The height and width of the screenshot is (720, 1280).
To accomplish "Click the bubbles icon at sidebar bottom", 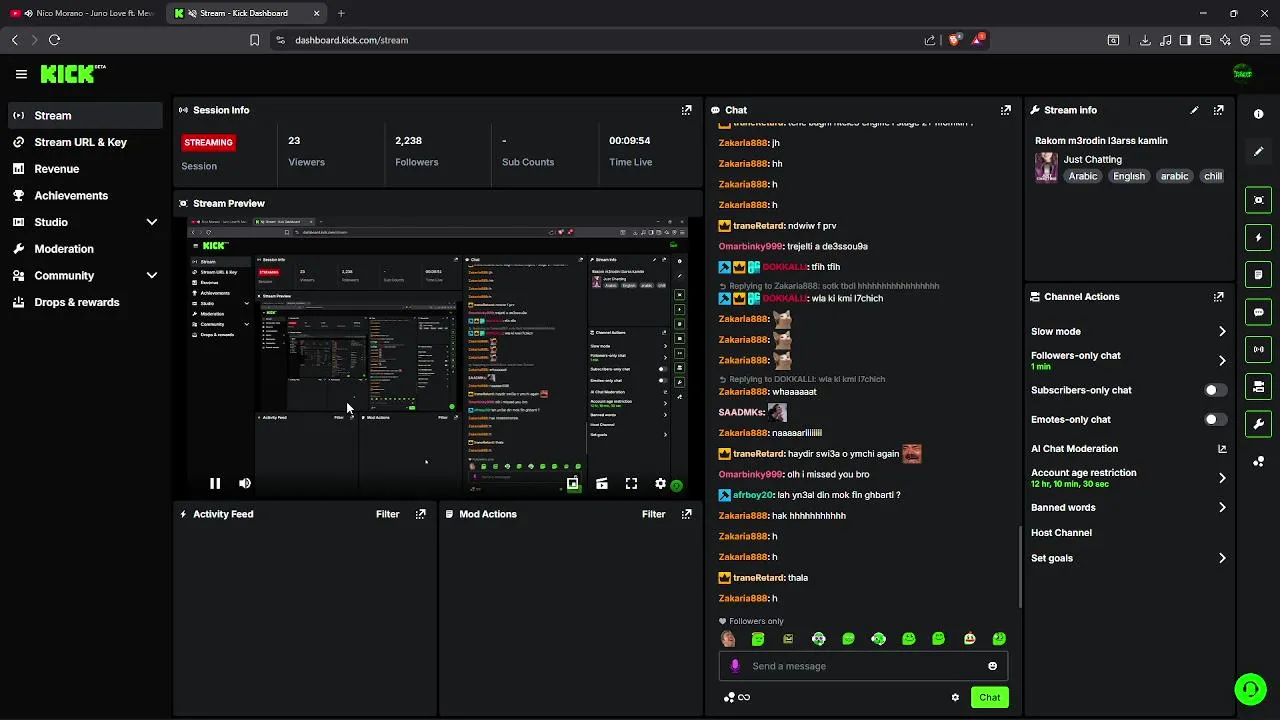I will (x=1259, y=461).
